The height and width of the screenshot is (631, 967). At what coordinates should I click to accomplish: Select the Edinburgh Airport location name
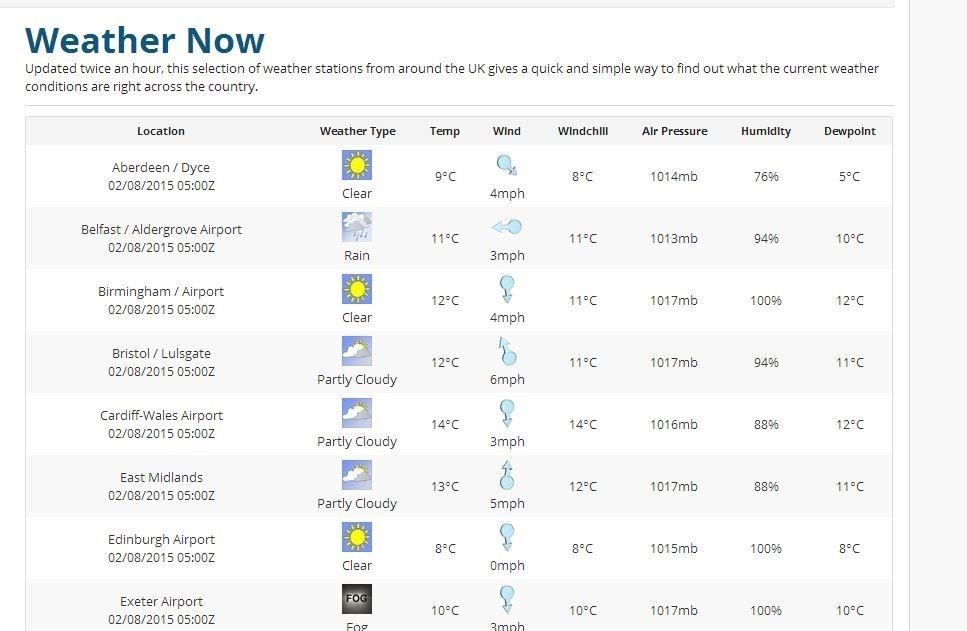click(x=161, y=539)
